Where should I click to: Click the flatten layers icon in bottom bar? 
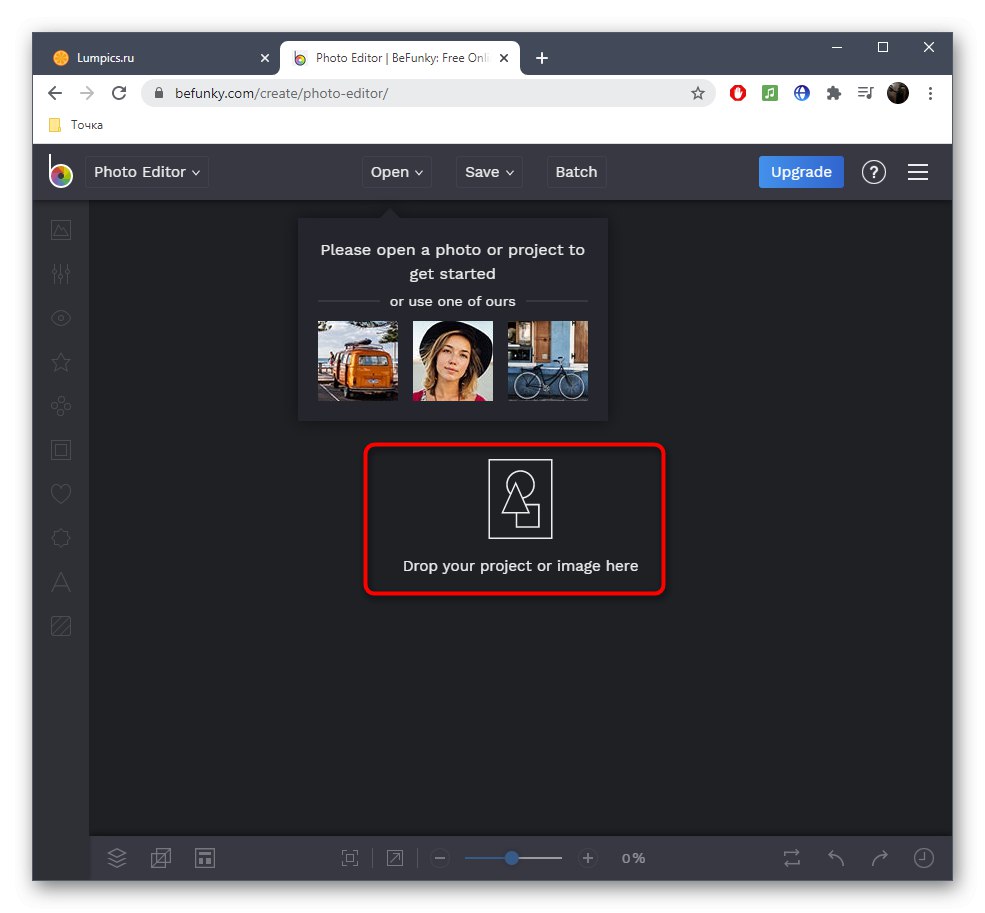pos(161,858)
